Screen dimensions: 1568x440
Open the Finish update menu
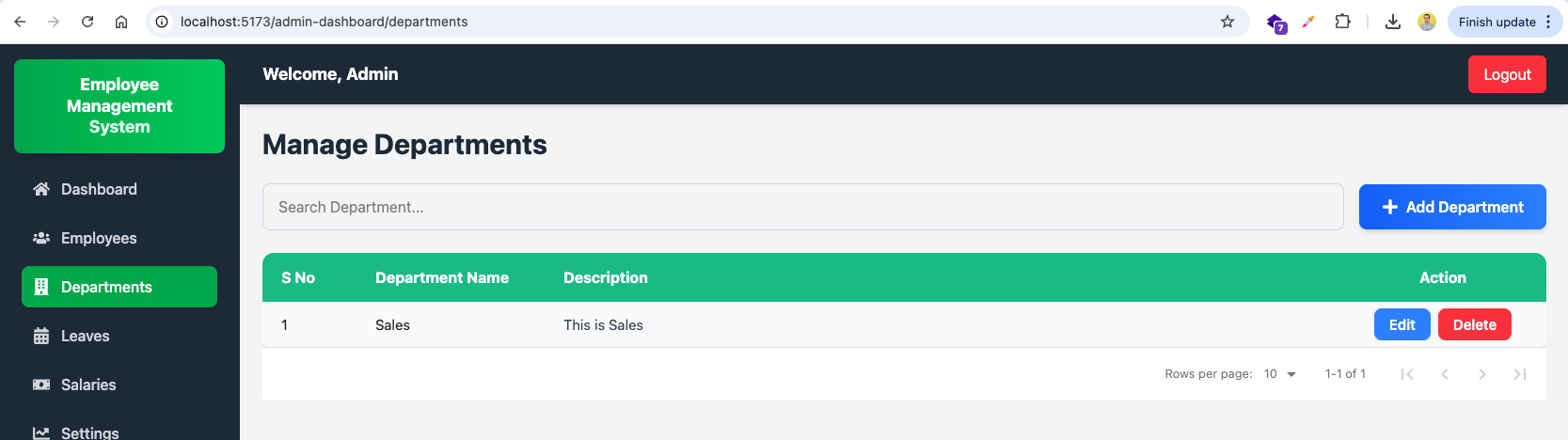pos(1505,22)
